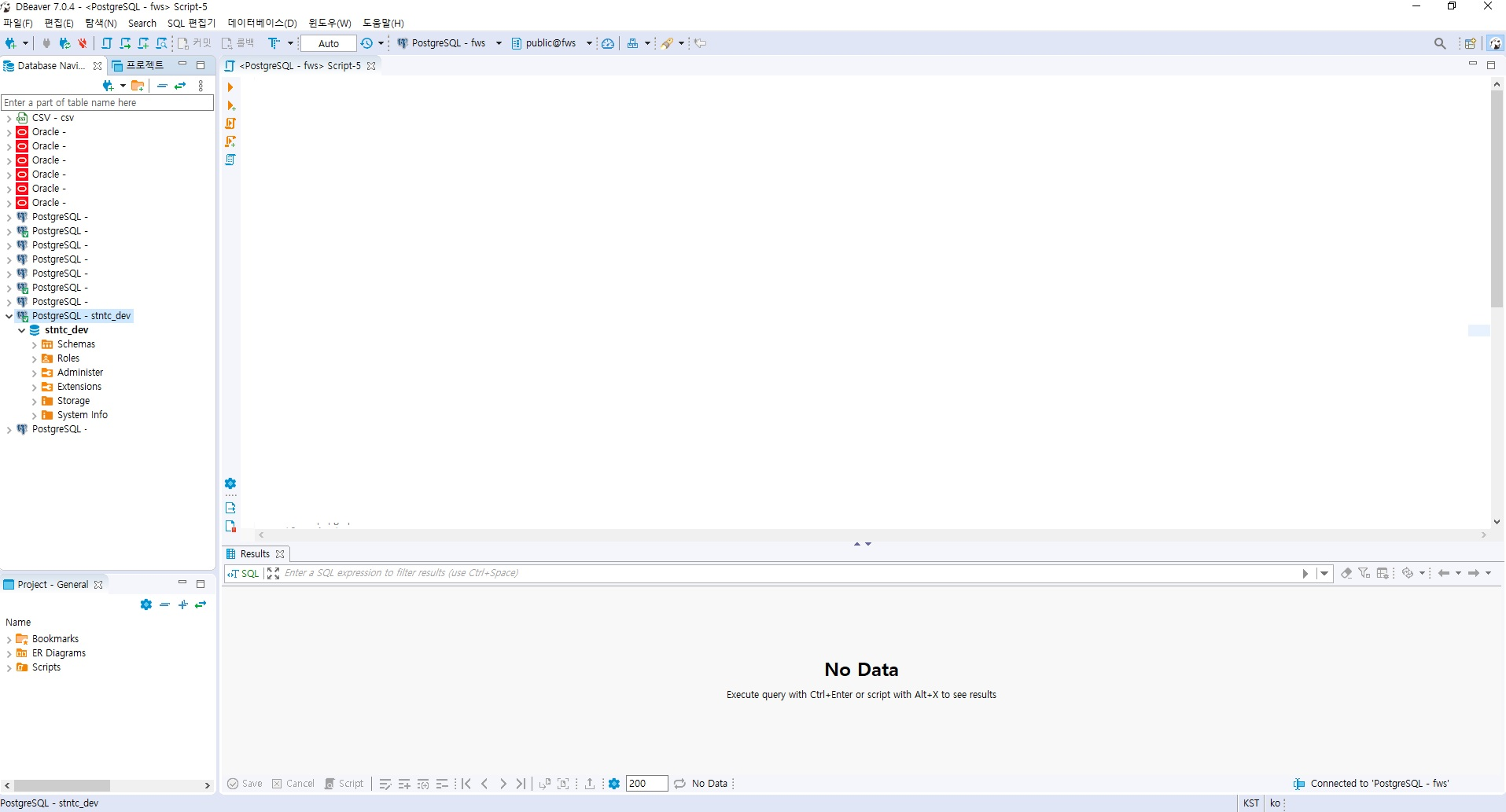Click the plus icon in Project panel
Image resolution: width=1506 pixels, height=812 pixels.
(182, 604)
